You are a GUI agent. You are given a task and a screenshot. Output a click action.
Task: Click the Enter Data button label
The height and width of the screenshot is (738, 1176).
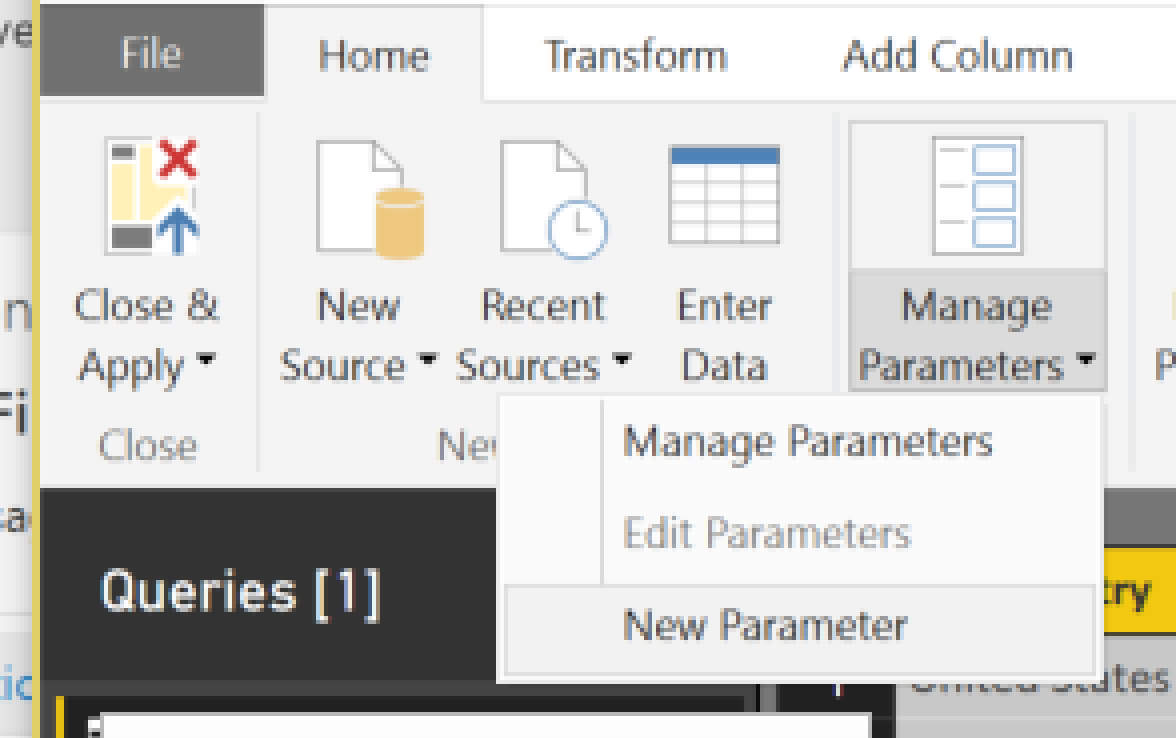click(724, 335)
